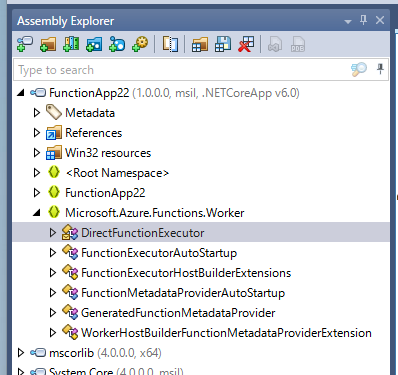
Task: Expand FunctionExecutorHostBuilderExtensions class node
Action: click(53, 273)
